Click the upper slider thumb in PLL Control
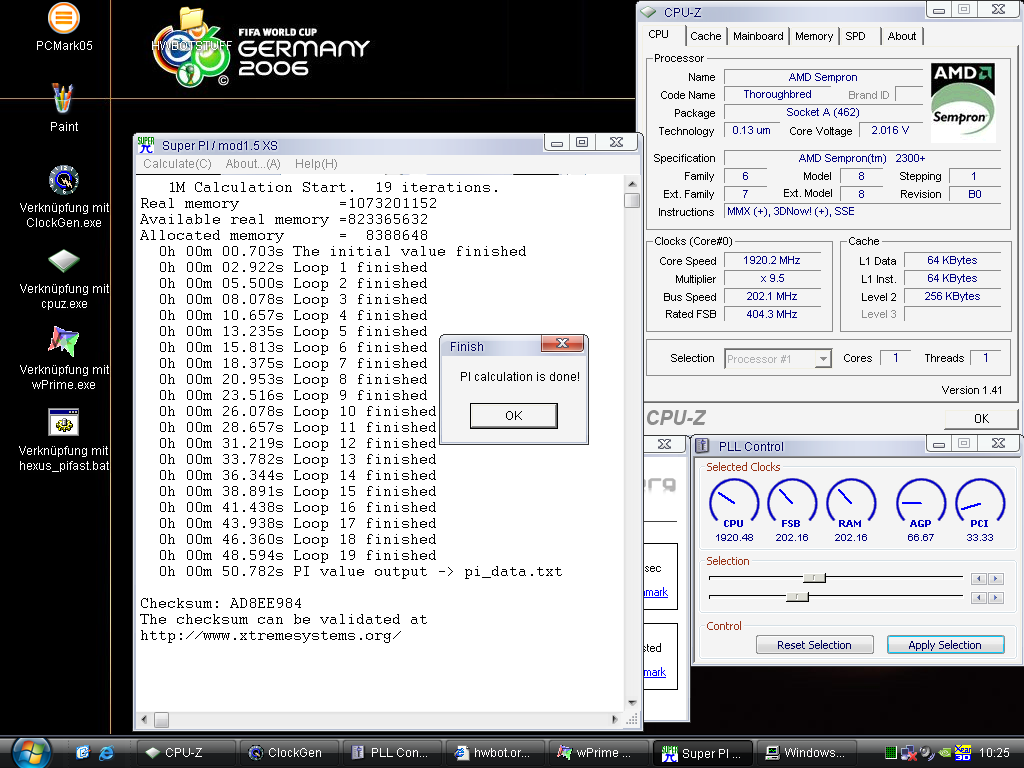 click(x=814, y=577)
